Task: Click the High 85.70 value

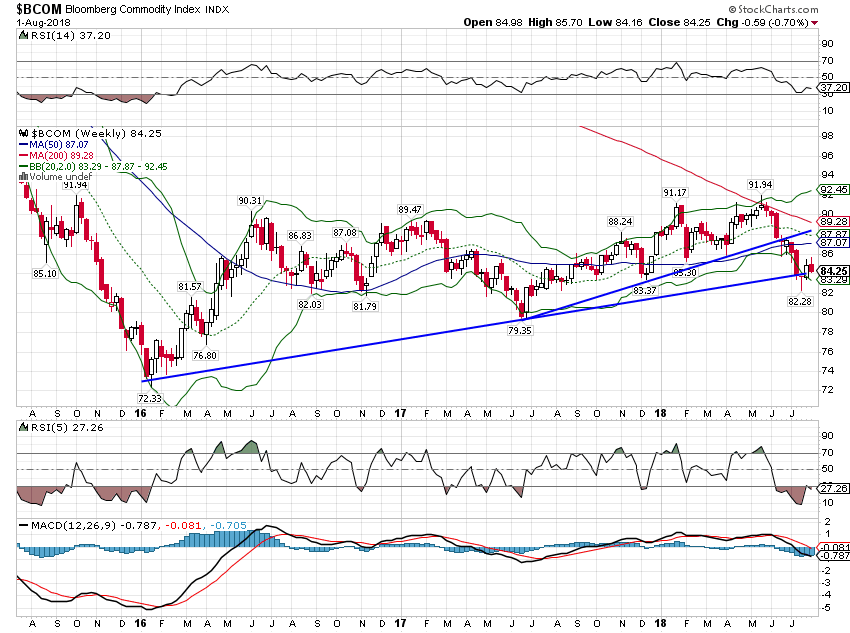Action: pos(555,23)
